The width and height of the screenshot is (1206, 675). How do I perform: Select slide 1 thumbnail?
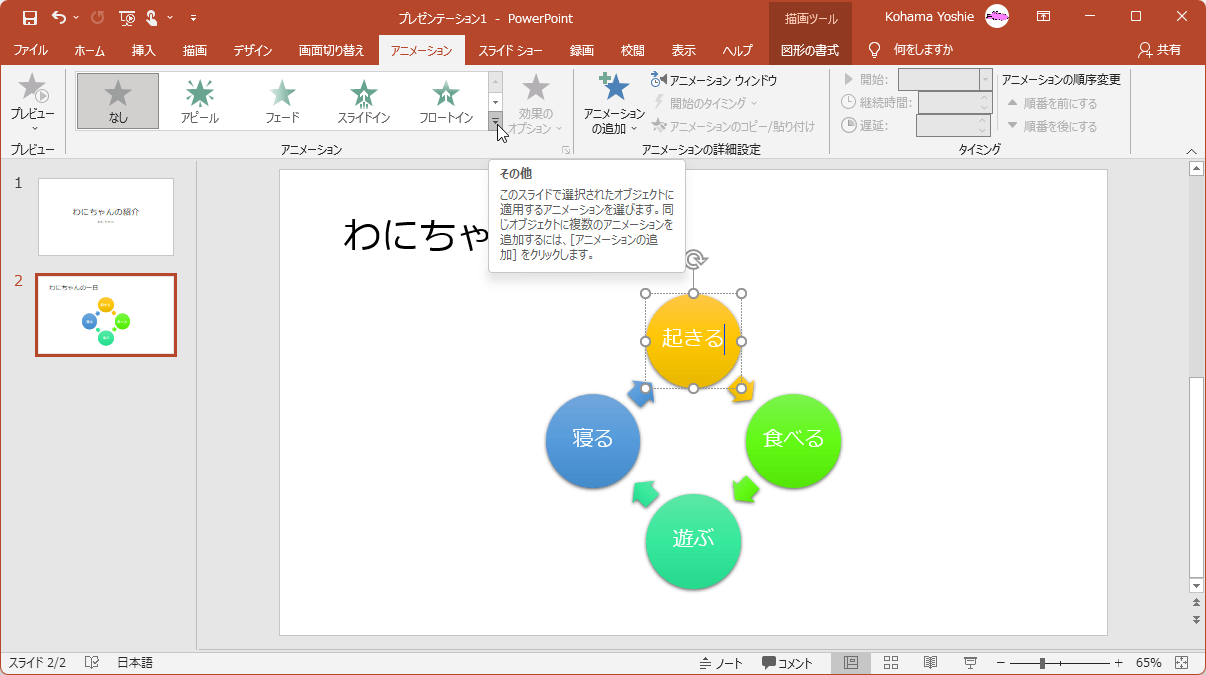[105, 217]
